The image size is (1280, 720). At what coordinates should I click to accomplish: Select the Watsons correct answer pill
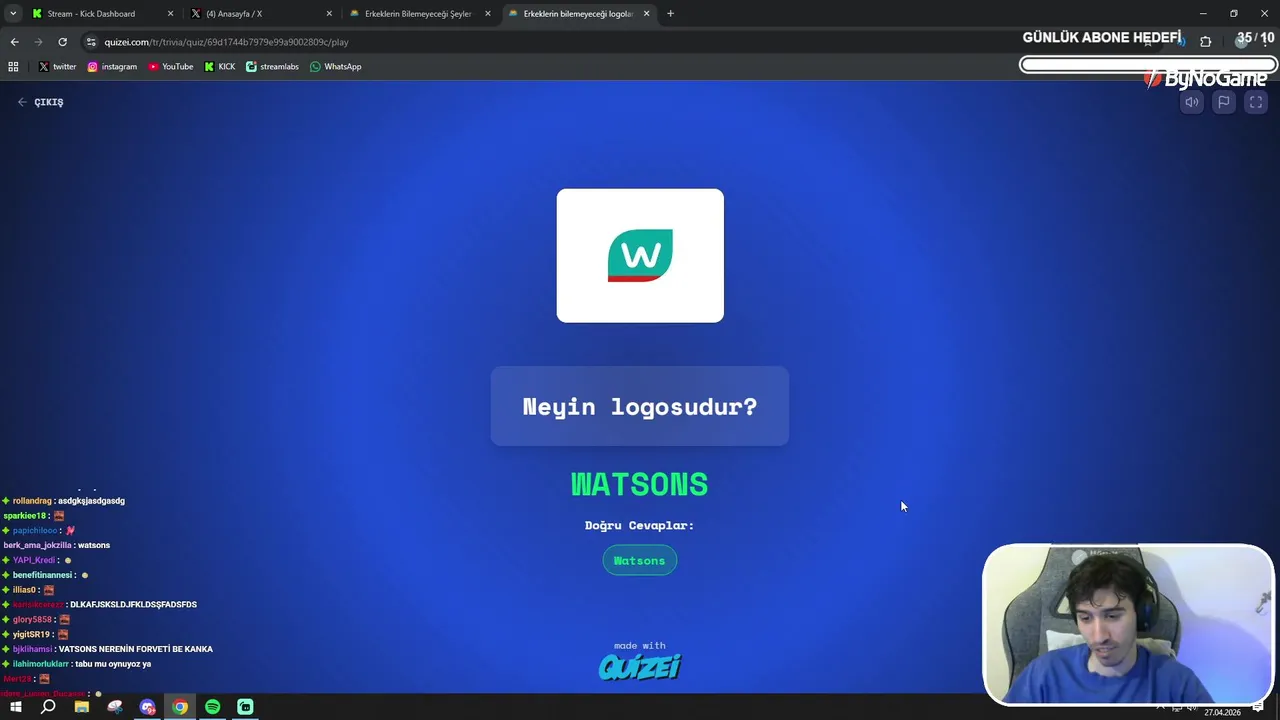point(640,560)
